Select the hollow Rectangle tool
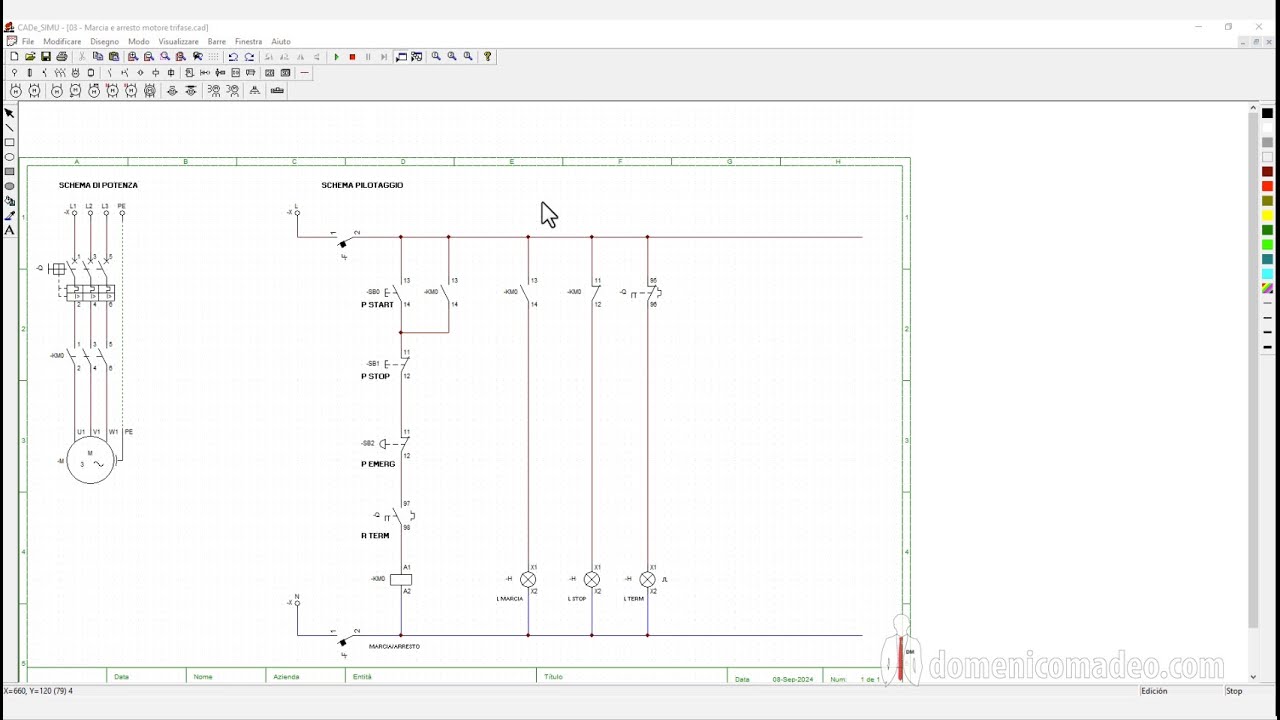 point(10,142)
